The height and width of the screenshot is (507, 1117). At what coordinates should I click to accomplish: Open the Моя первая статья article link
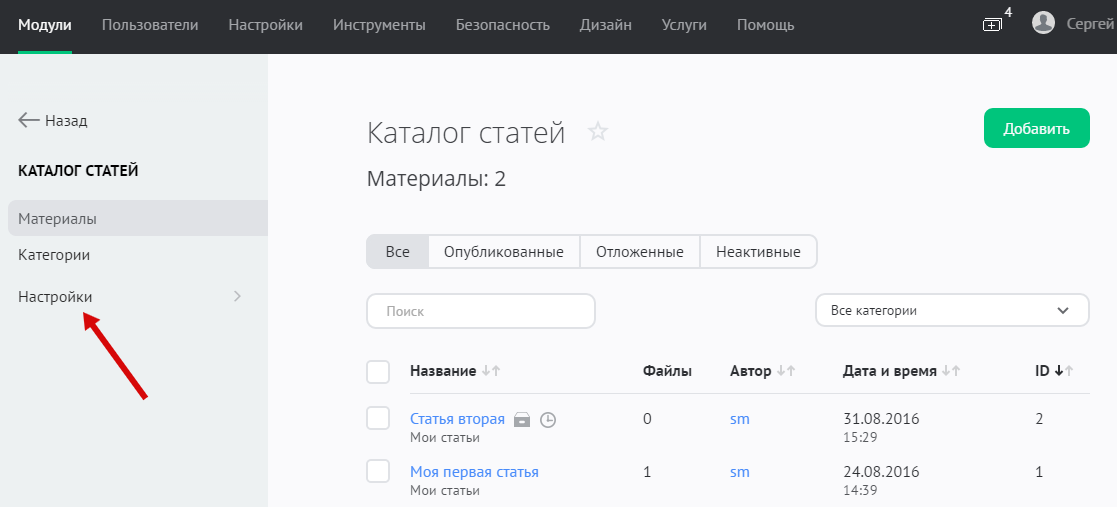pos(474,472)
